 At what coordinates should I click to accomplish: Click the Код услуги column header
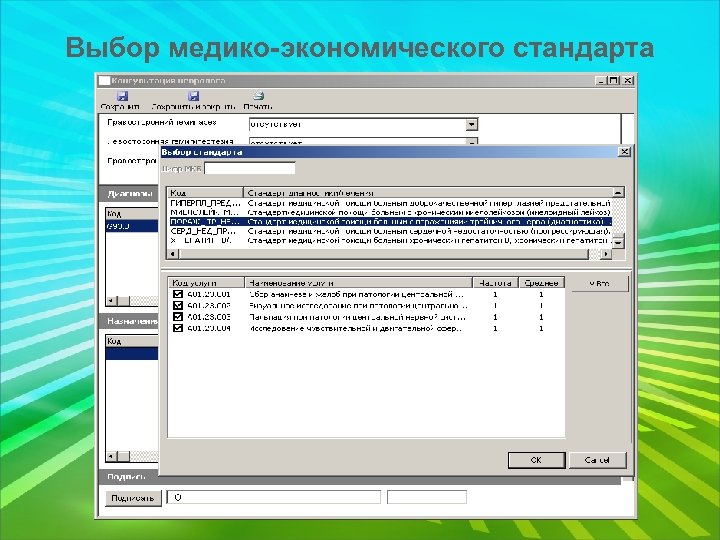(x=206, y=283)
